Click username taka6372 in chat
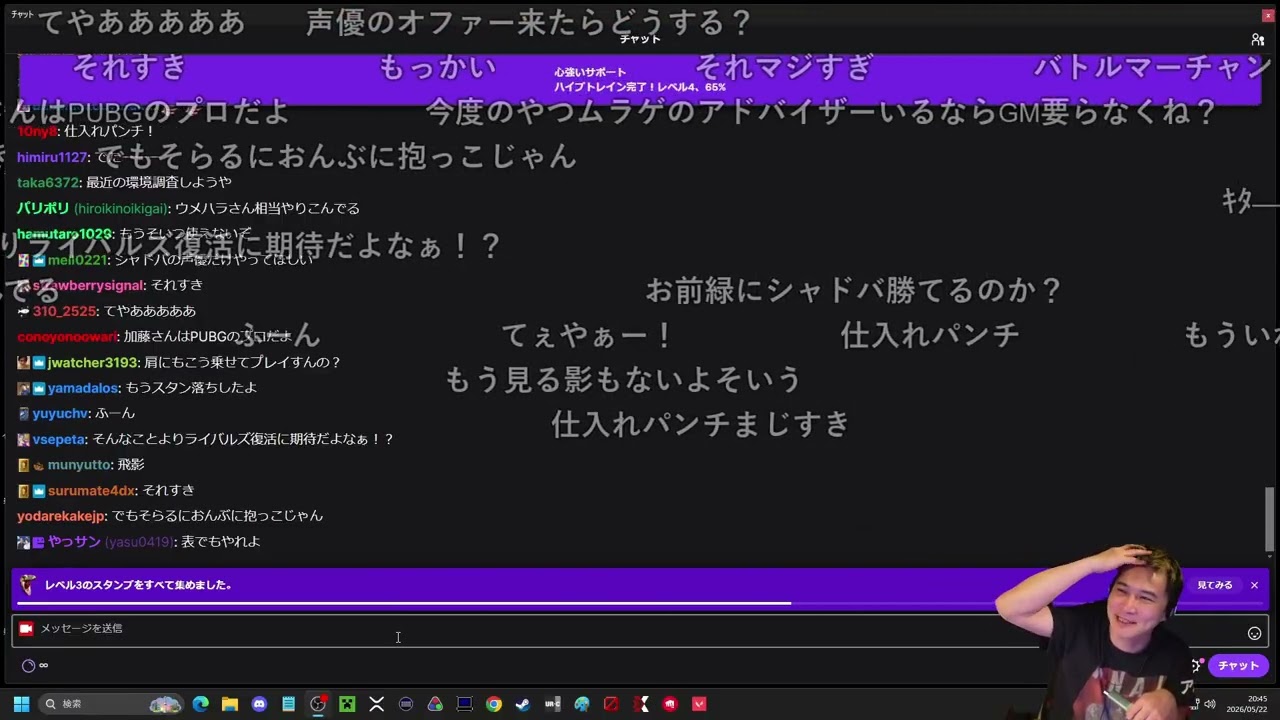This screenshot has height=720, width=1280. click(48, 182)
